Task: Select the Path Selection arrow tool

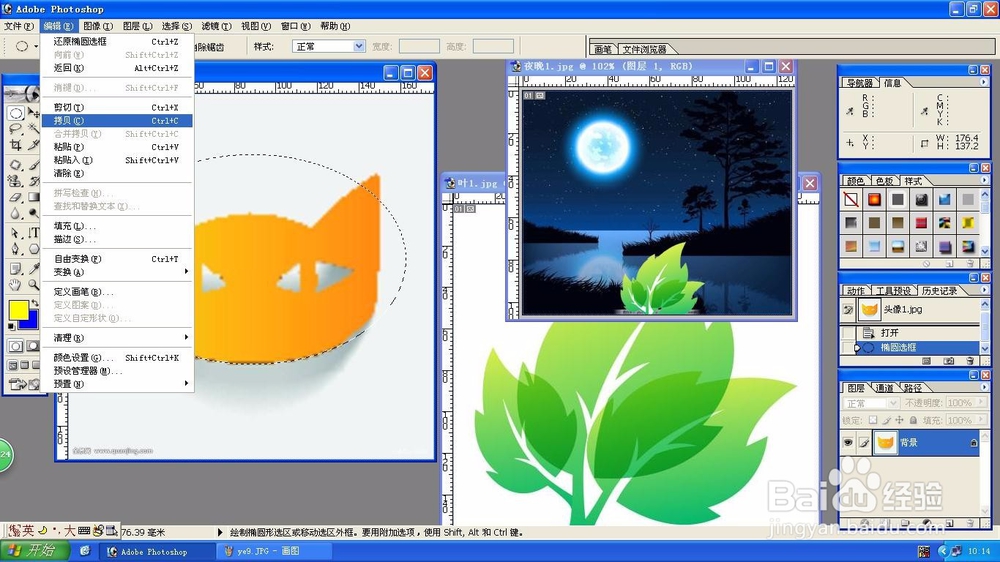Action: point(15,233)
